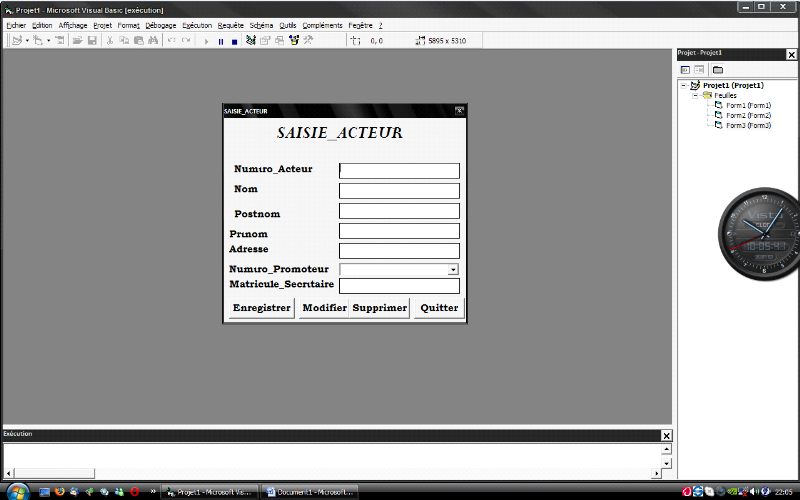
Task: Click the Quitter button
Action: click(439, 308)
